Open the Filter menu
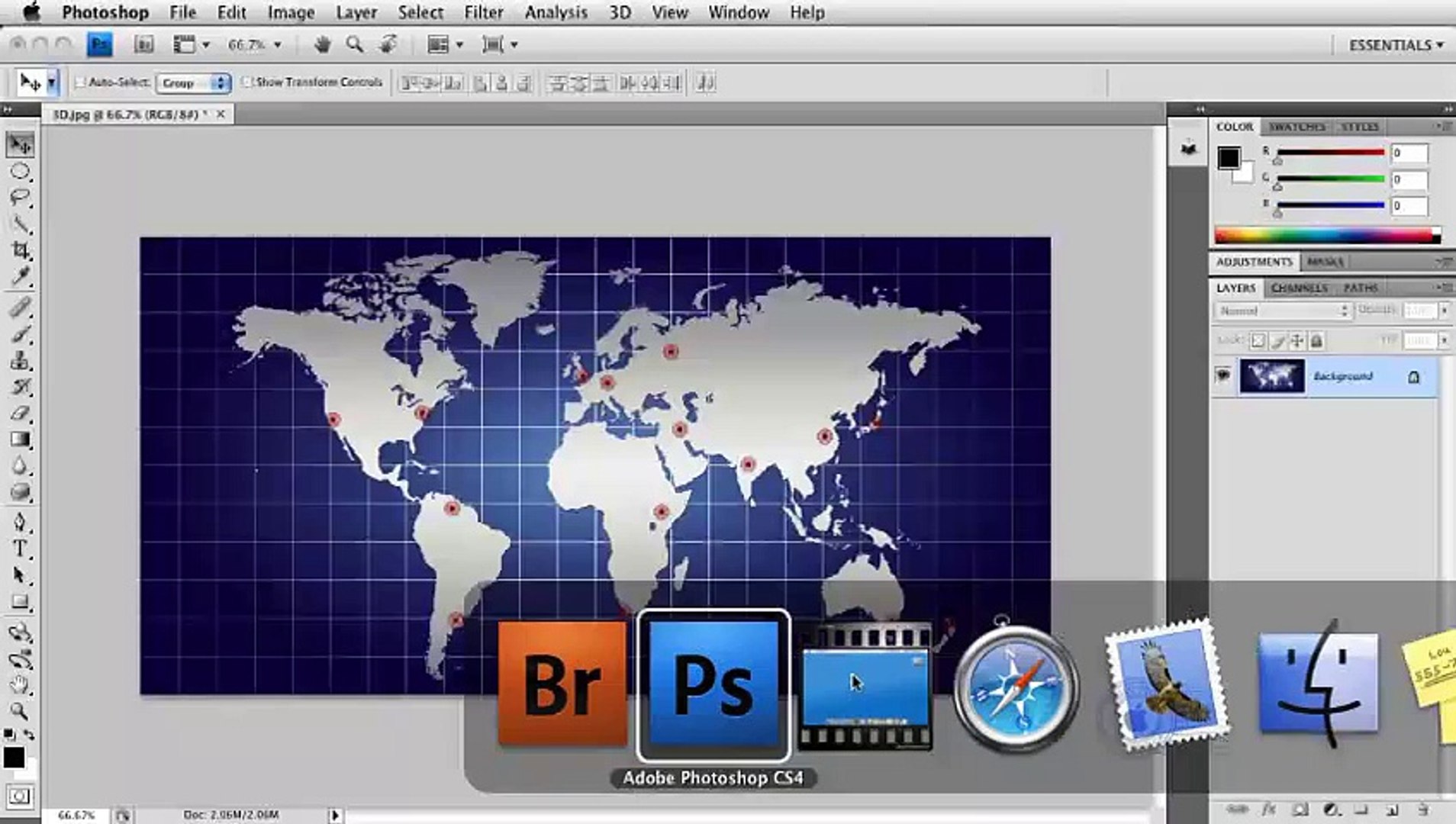Image resolution: width=1456 pixels, height=824 pixels. (483, 13)
